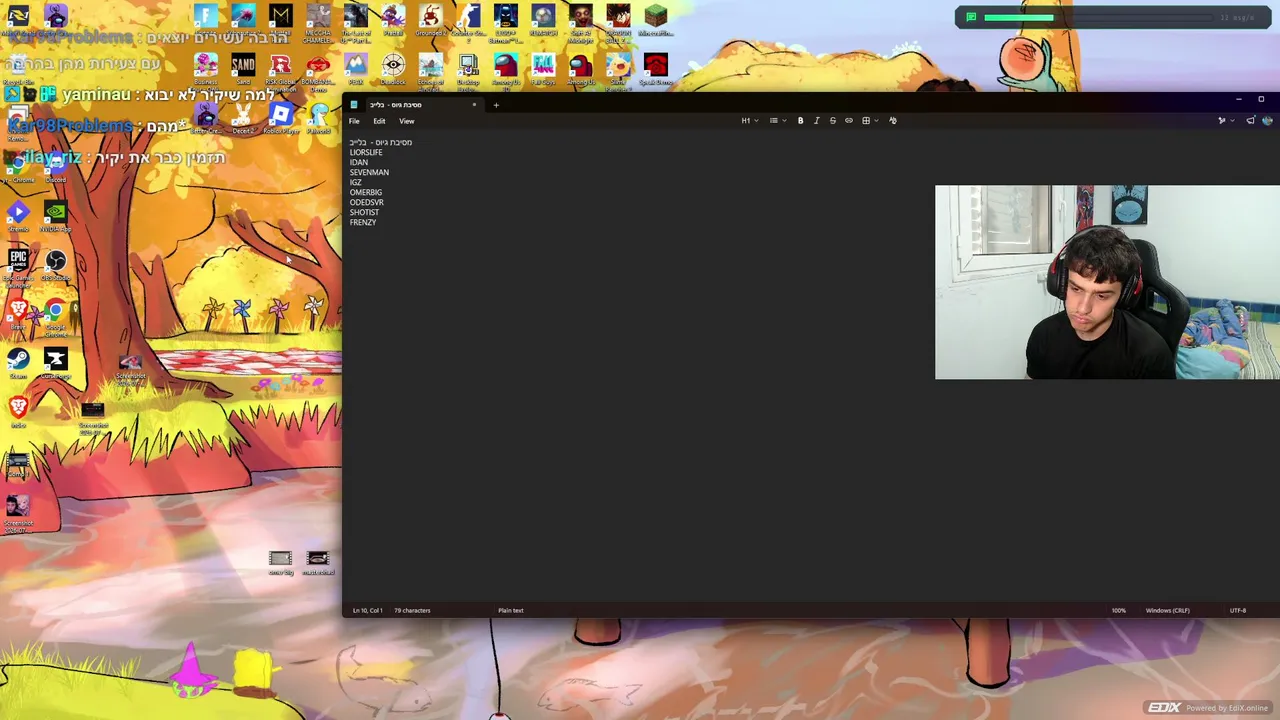Close the current Notepad tab
The image size is (1280, 720).
click(x=474, y=104)
